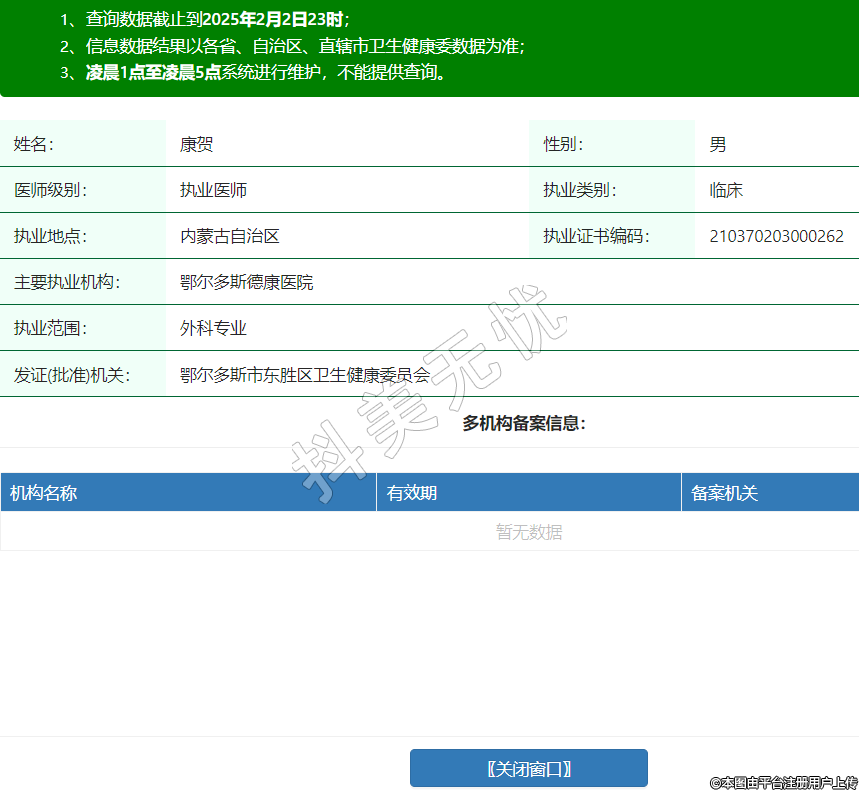Click the gender value 男

718,145
